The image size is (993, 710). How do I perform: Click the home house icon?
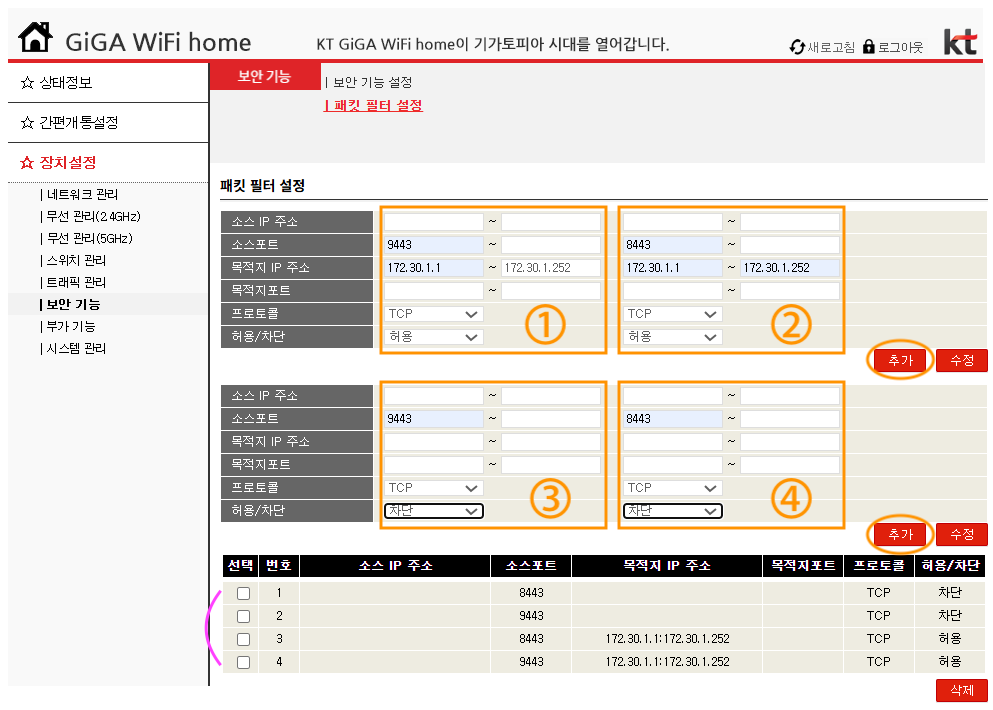click(35, 37)
